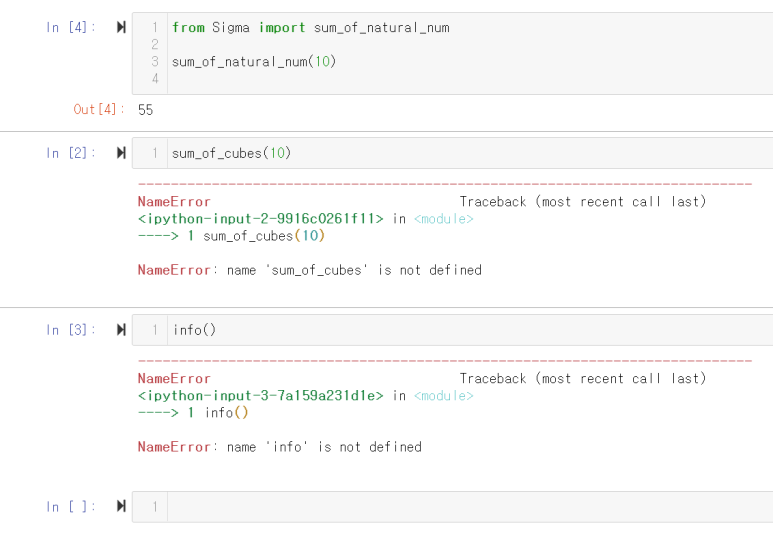
Task: Click the info() input code line
Action: [x=194, y=330]
